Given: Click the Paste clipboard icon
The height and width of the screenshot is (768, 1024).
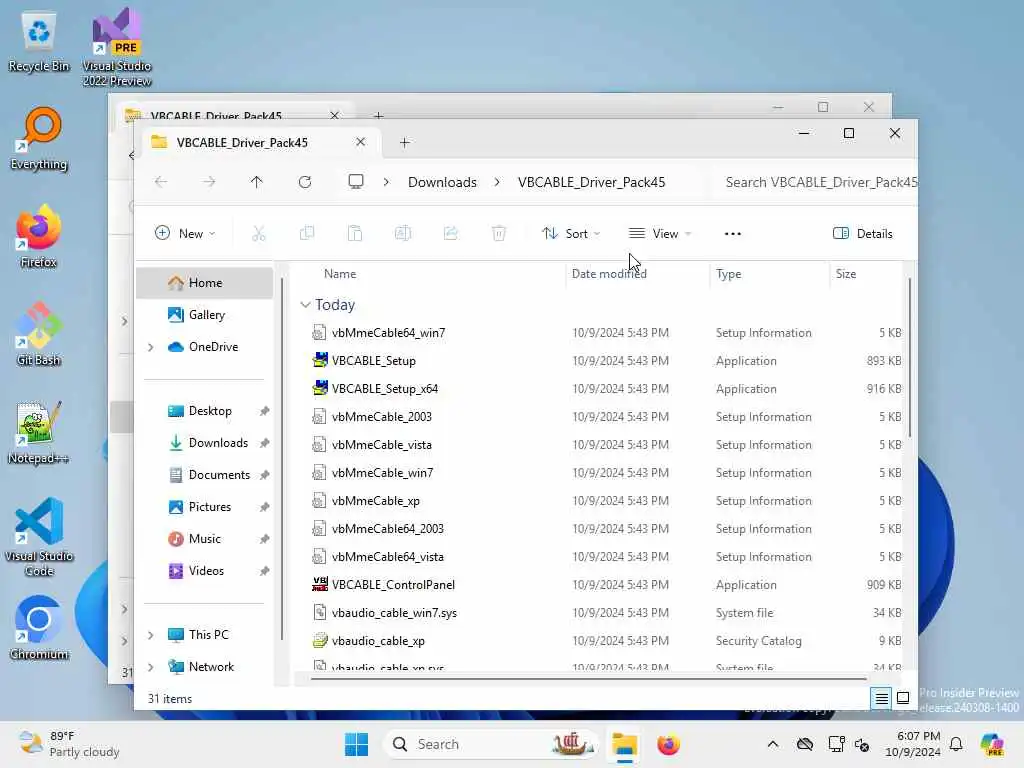Looking at the screenshot, I should click(355, 233).
